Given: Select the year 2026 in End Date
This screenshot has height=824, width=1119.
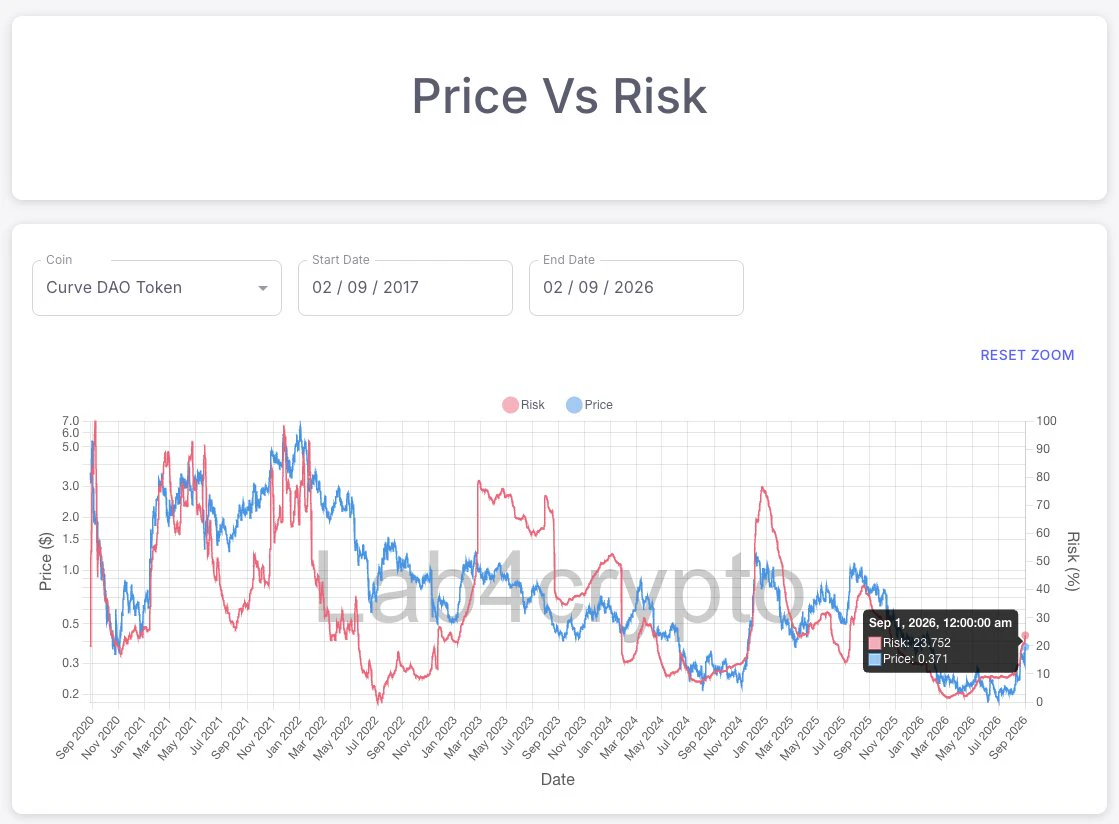Looking at the screenshot, I should coord(634,288).
